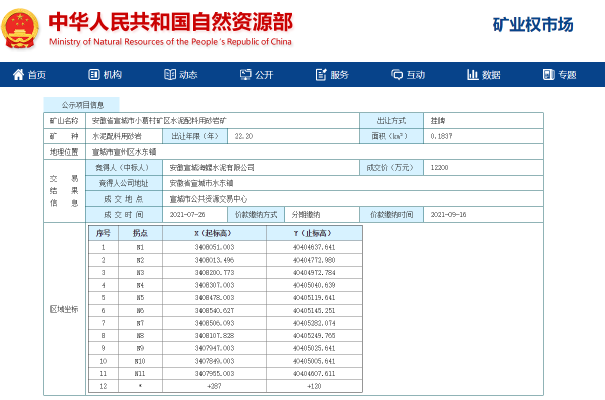Open the 数据 navigation menu item
Image resolution: width=605 pixels, height=400 pixels.
pos(491,75)
